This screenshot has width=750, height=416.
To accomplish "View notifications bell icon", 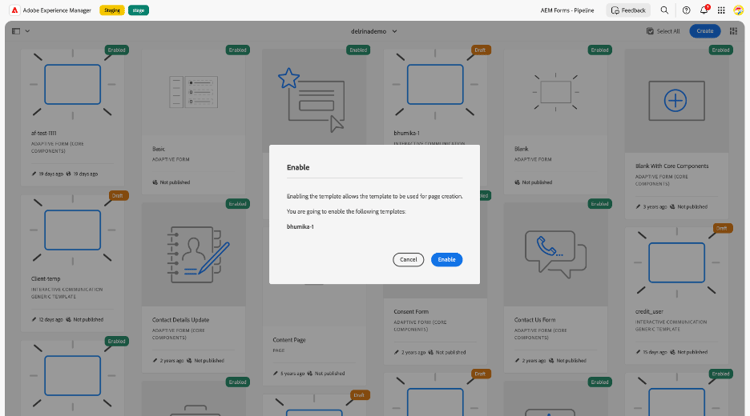I will pyautogui.click(x=704, y=10).
